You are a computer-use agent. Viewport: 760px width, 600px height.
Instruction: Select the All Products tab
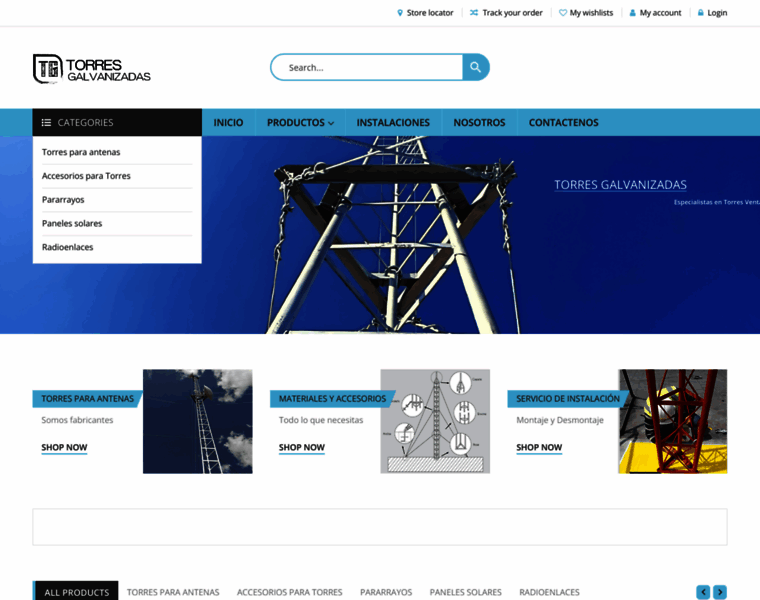click(x=77, y=592)
